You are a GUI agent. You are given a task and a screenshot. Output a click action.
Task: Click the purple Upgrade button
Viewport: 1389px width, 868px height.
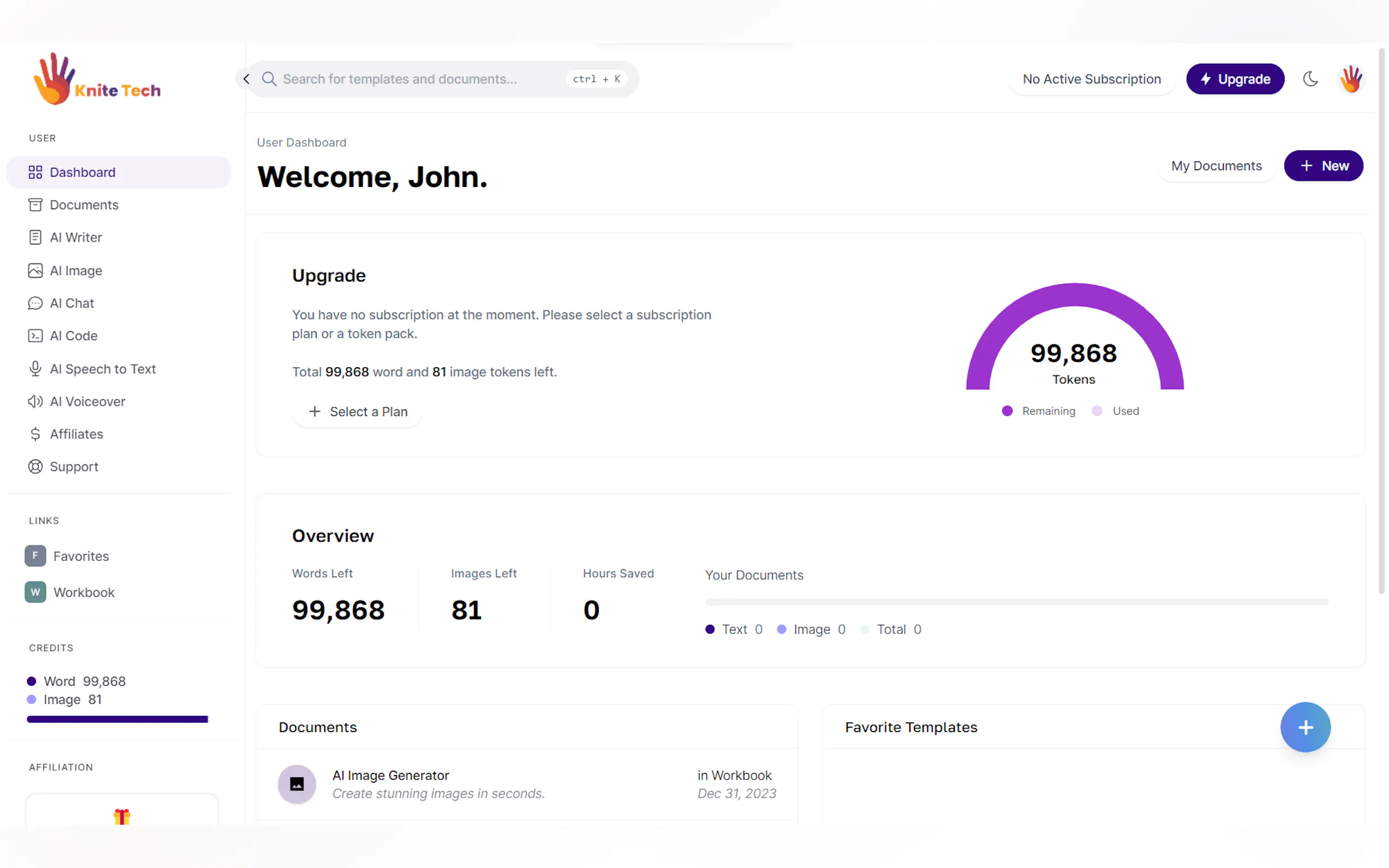point(1235,79)
